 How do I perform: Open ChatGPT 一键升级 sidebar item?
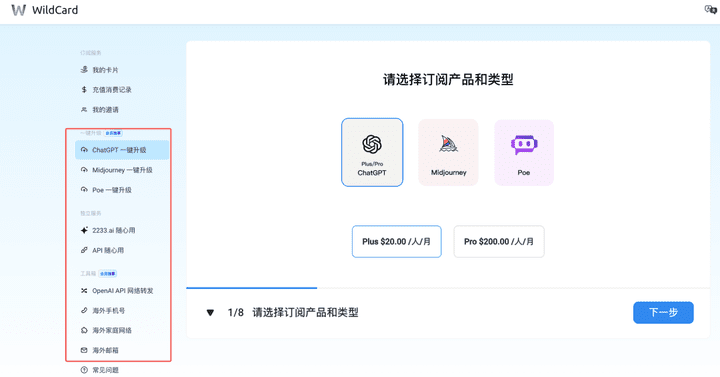(x=122, y=150)
